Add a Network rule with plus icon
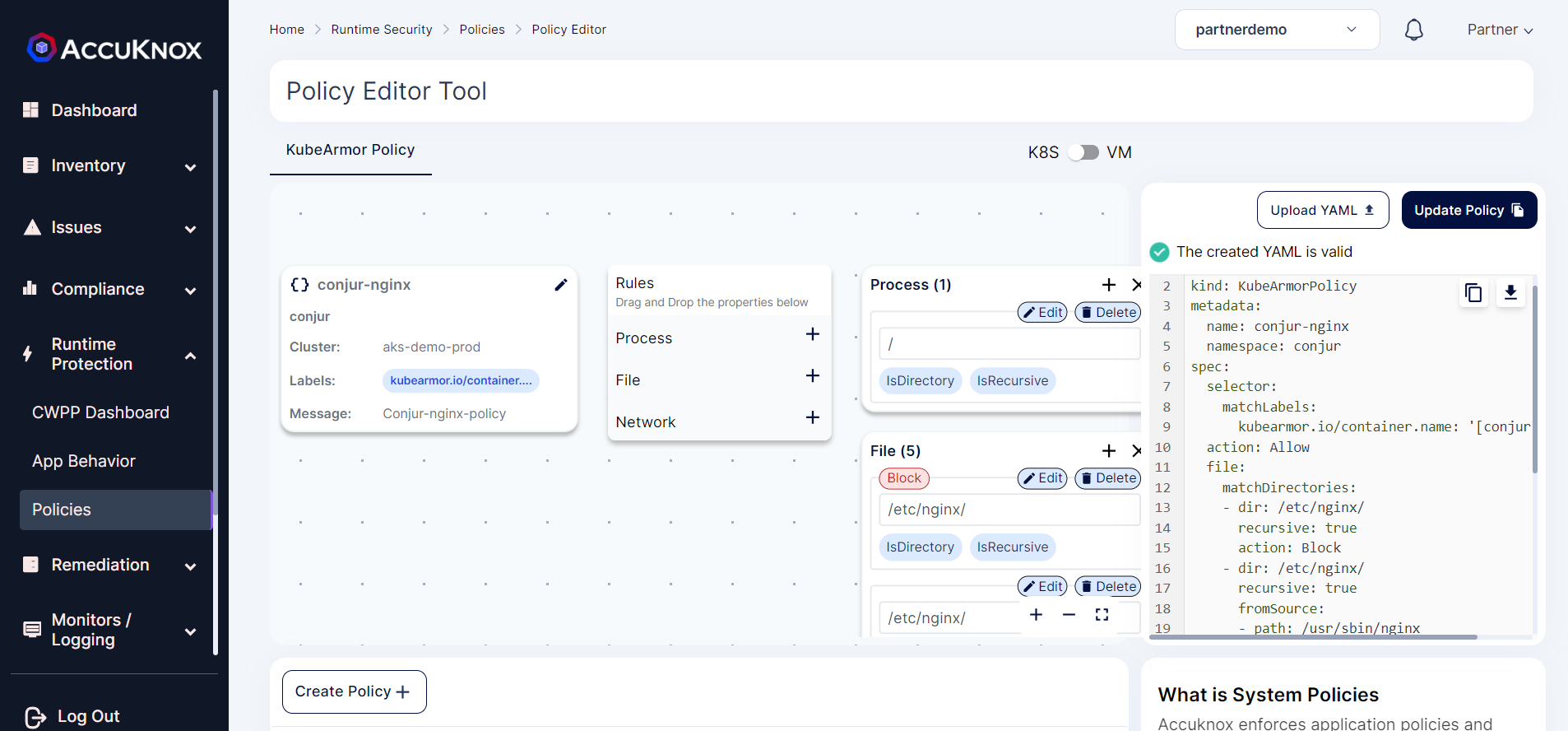1568x731 pixels. pyautogui.click(x=812, y=417)
